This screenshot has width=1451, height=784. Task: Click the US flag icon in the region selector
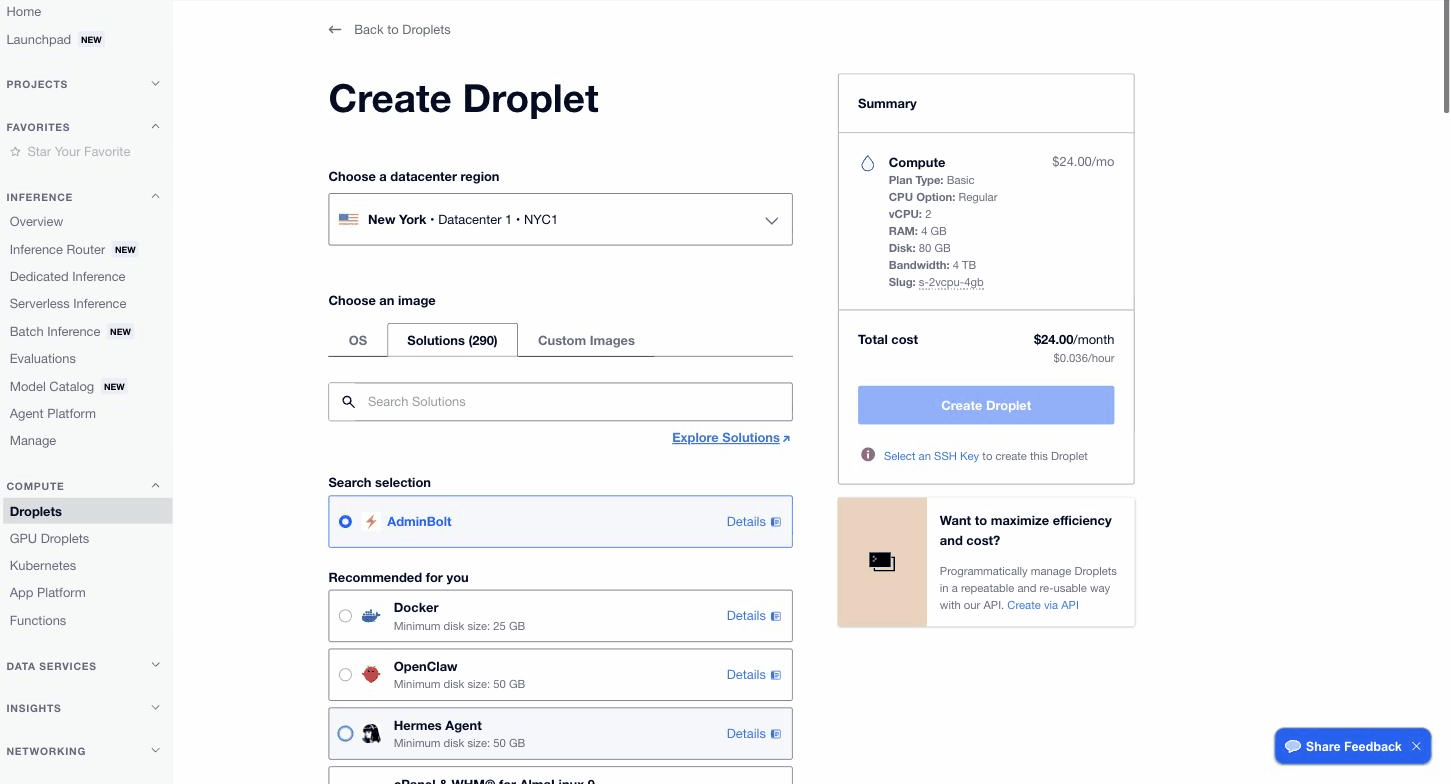[x=348, y=220]
